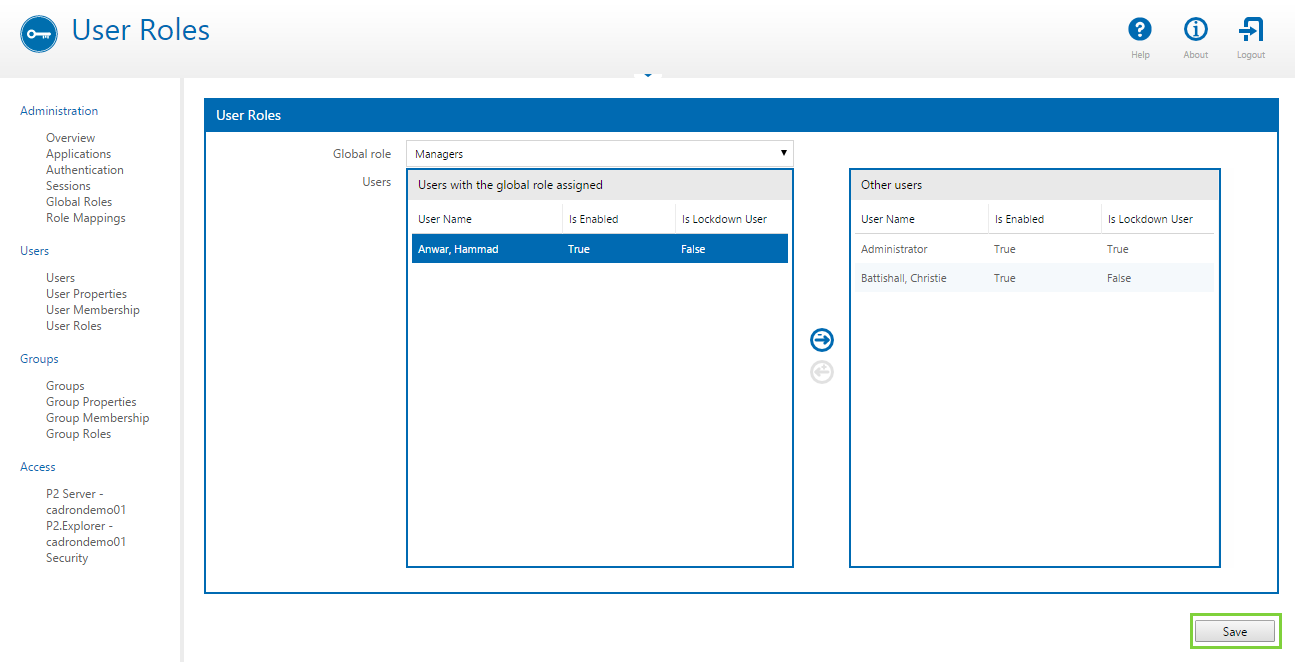Click the right arrow move-user icon
The height and width of the screenshot is (662, 1295).
pyautogui.click(x=821, y=340)
